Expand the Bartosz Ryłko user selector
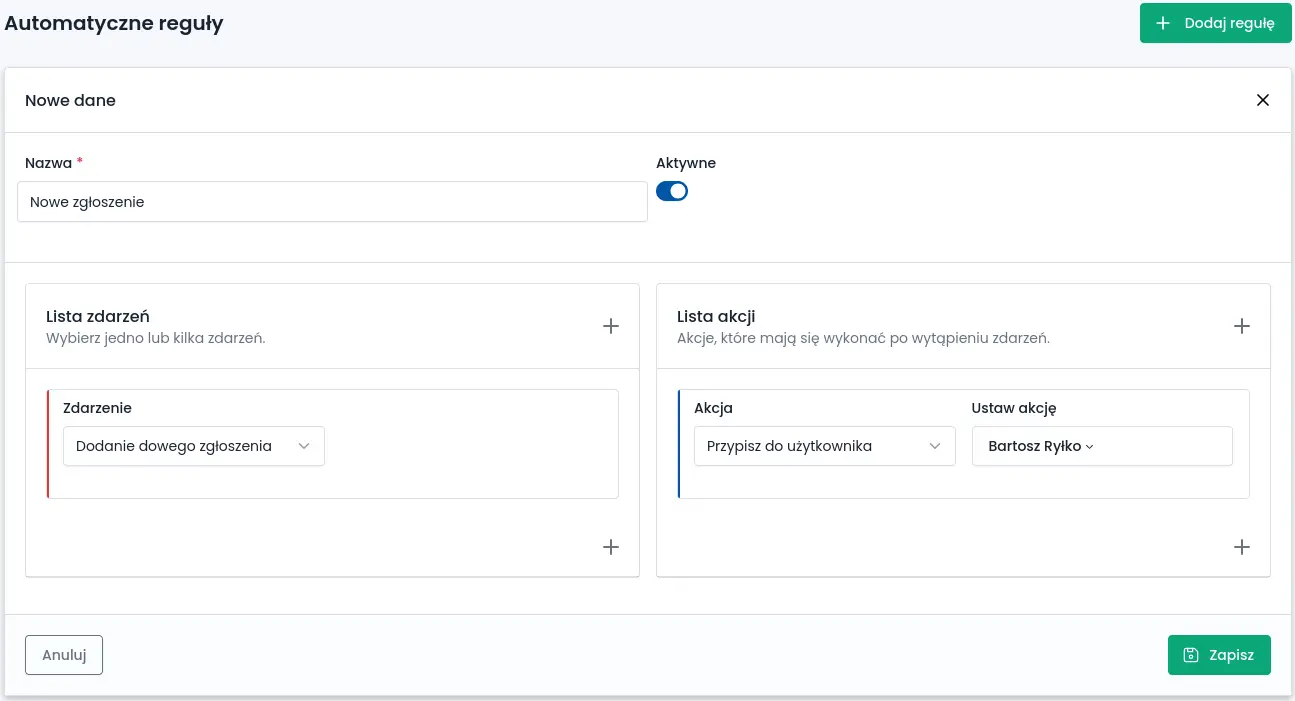The height and width of the screenshot is (701, 1295). (x=1041, y=447)
